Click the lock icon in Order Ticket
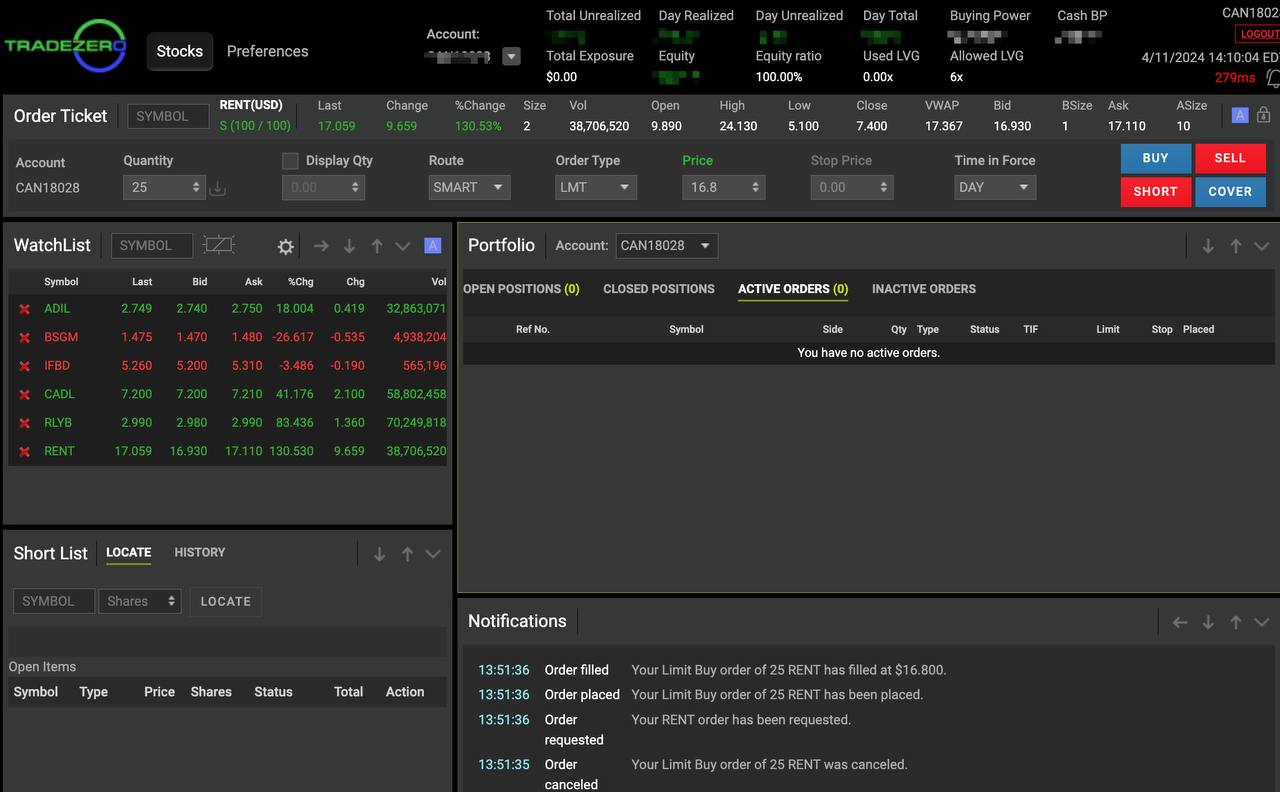This screenshot has height=792, width=1280. point(1263,115)
